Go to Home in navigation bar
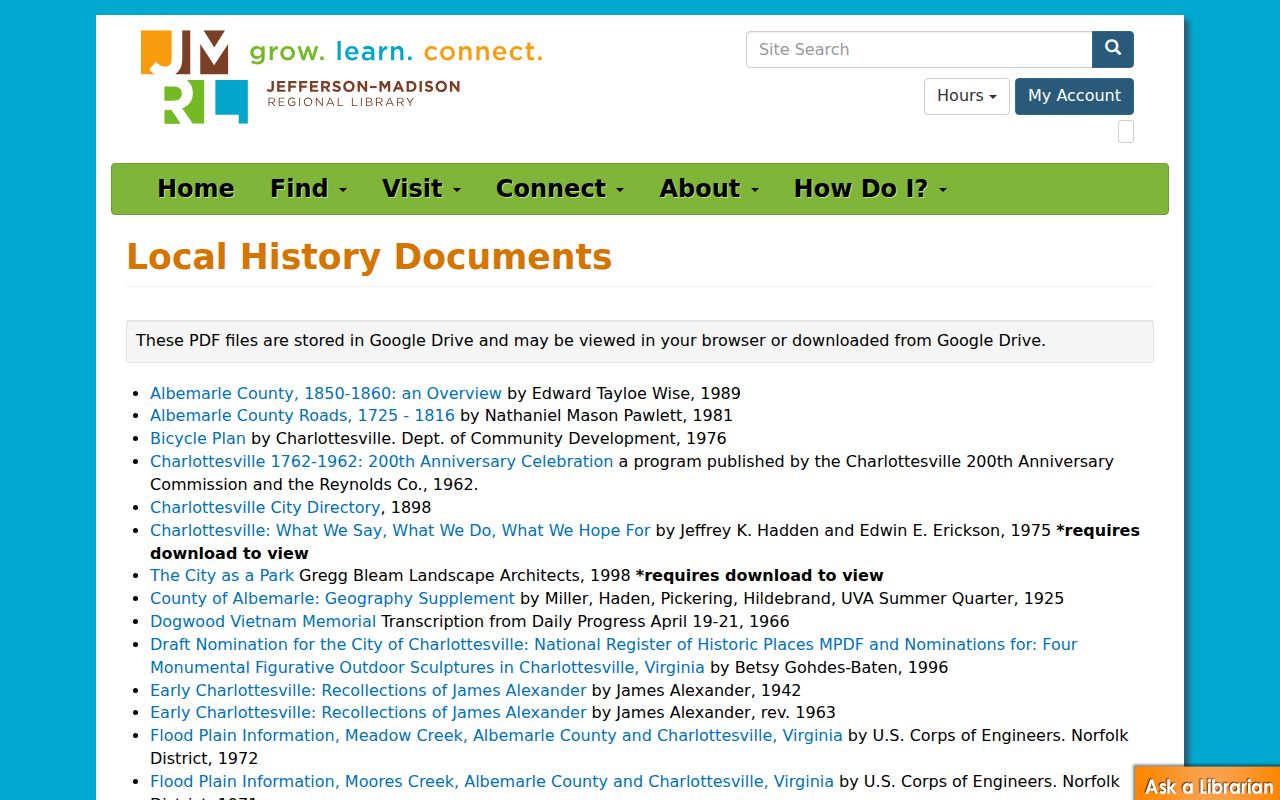 coord(196,189)
